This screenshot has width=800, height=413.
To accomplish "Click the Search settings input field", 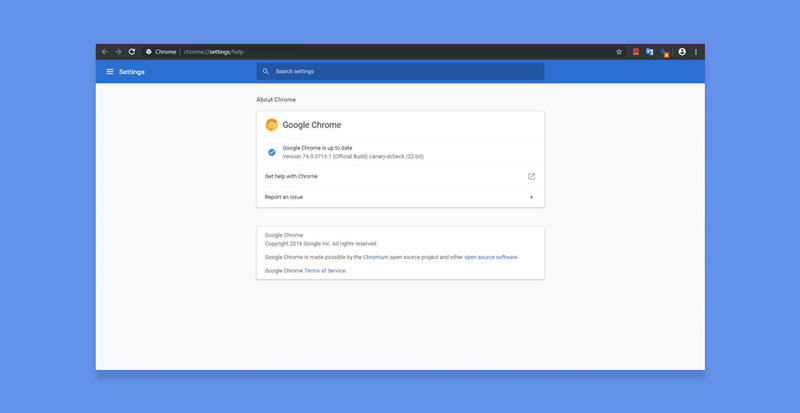I will (400, 71).
